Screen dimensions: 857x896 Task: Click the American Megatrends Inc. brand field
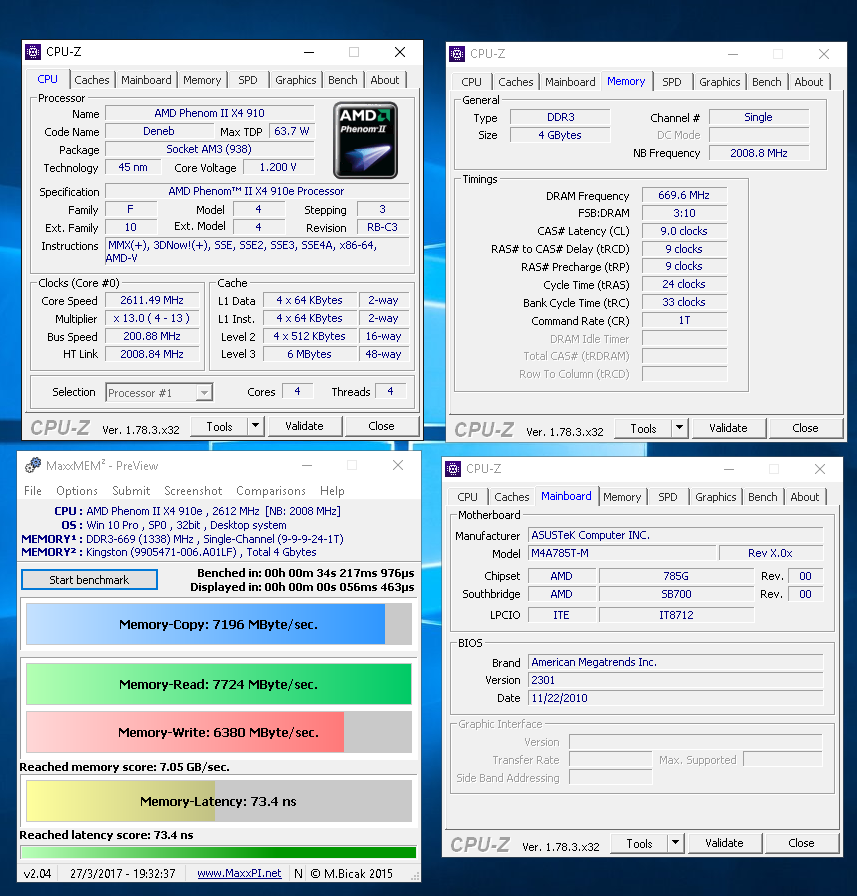[675, 662]
